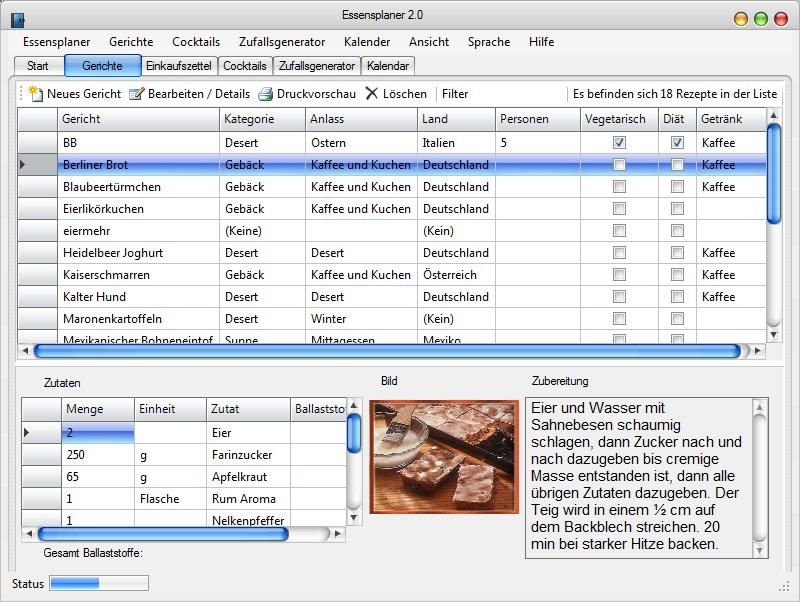Switch to the Cocktails tab
Image resolution: width=800 pixels, height=602 pixels.
244,66
